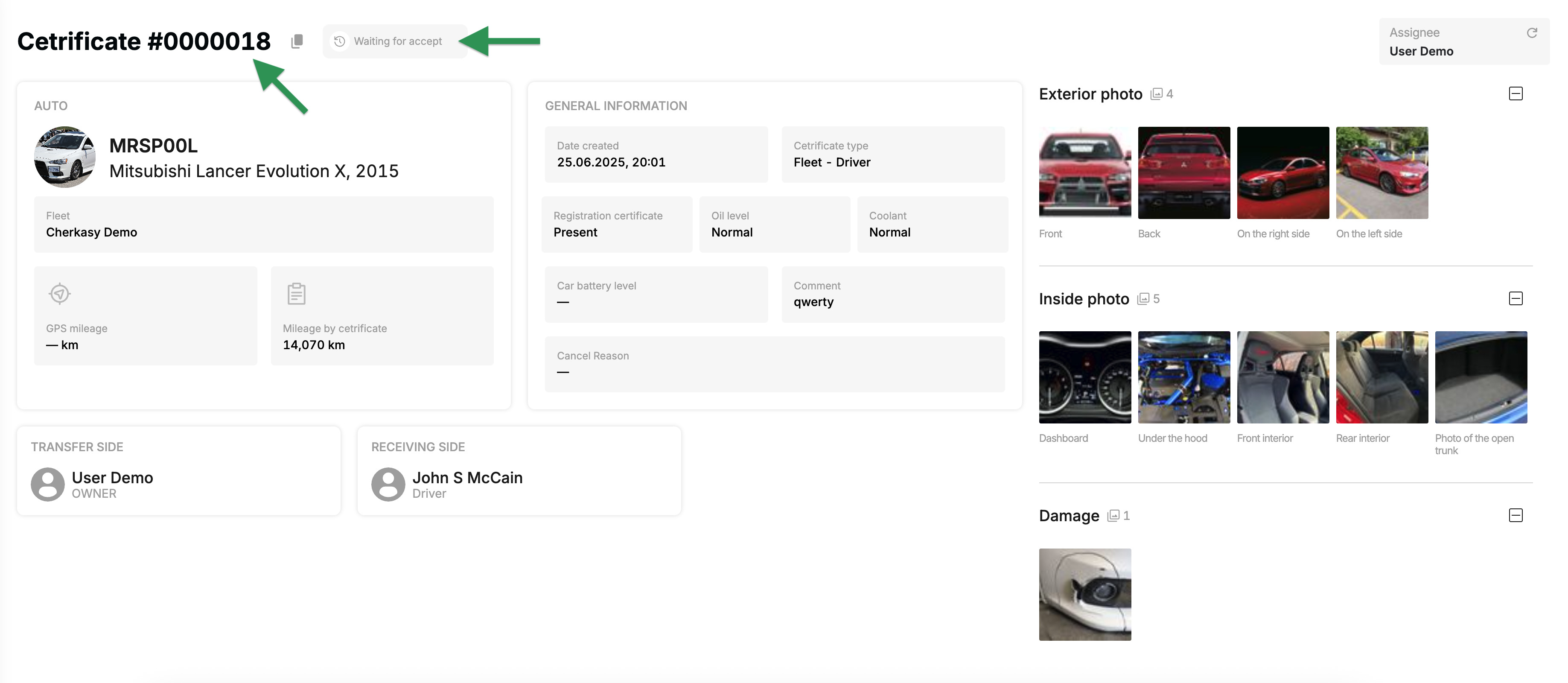Click the Damage heading
Viewport: 1568px width, 683px height.
point(1069,516)
